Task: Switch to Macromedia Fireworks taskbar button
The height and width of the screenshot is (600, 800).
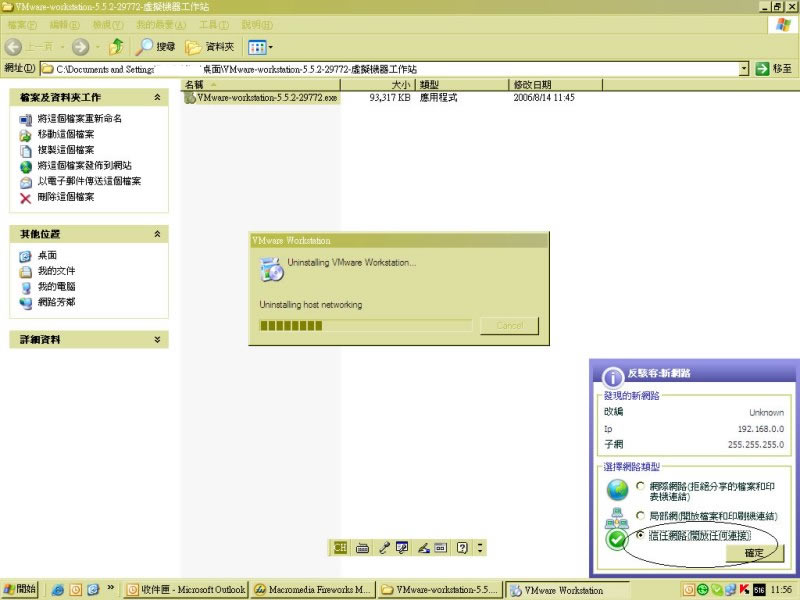Action: [313, 590]
